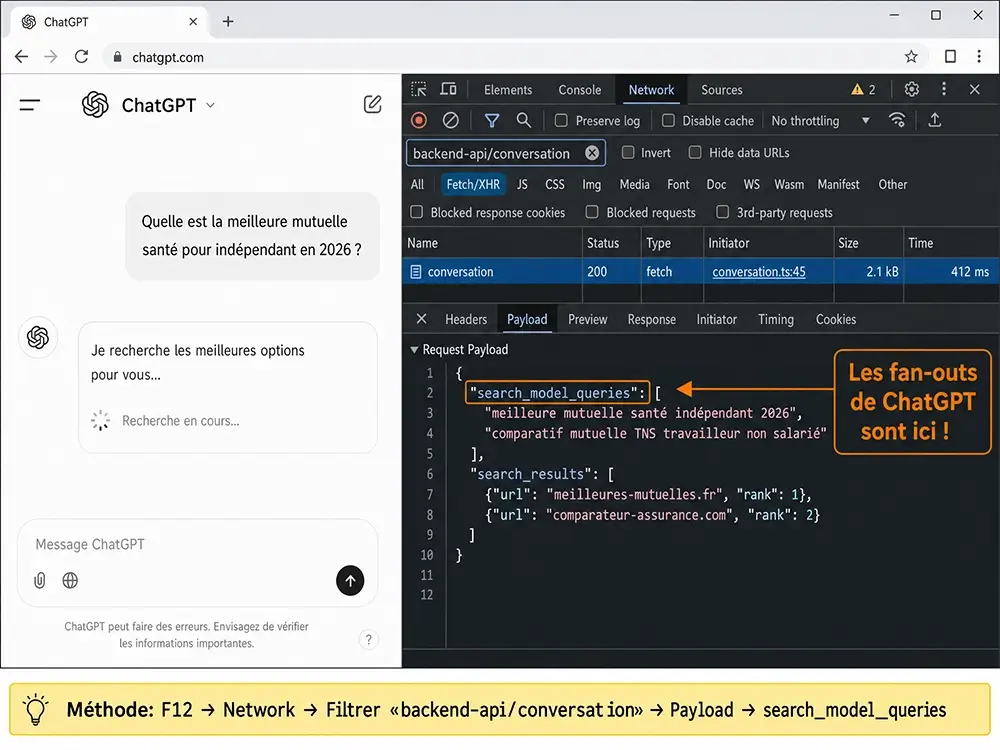Go forward in the browser
Image resolution: width=1000 pixels, height=750 pixels.
coord(51,57)
